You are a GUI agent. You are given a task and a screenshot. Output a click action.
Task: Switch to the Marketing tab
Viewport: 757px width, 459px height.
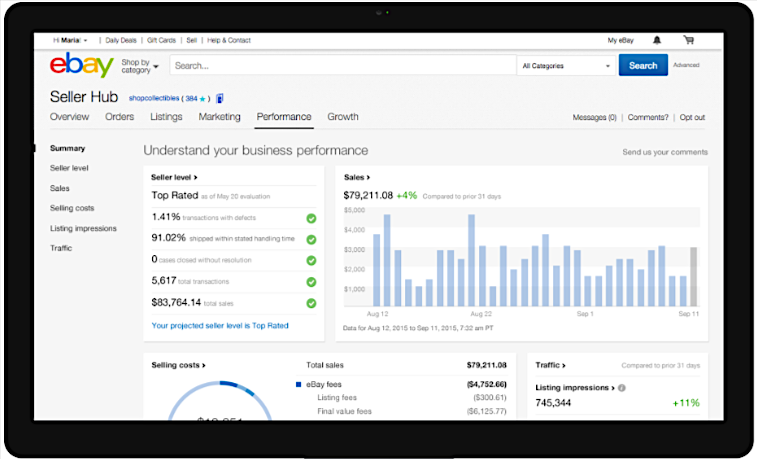[219, 117]
